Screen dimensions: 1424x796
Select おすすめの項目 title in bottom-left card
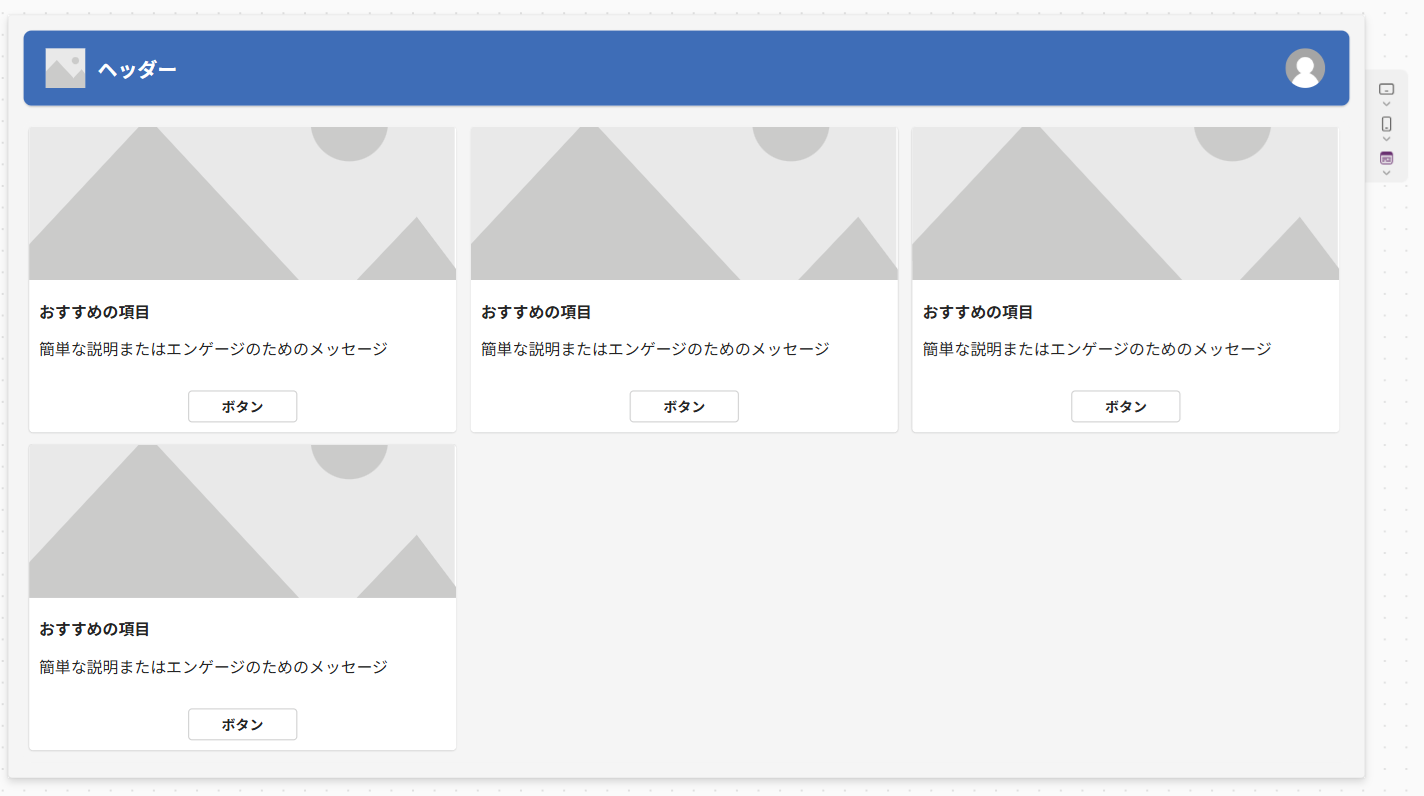pyautogui.click(x=95, y=629)
